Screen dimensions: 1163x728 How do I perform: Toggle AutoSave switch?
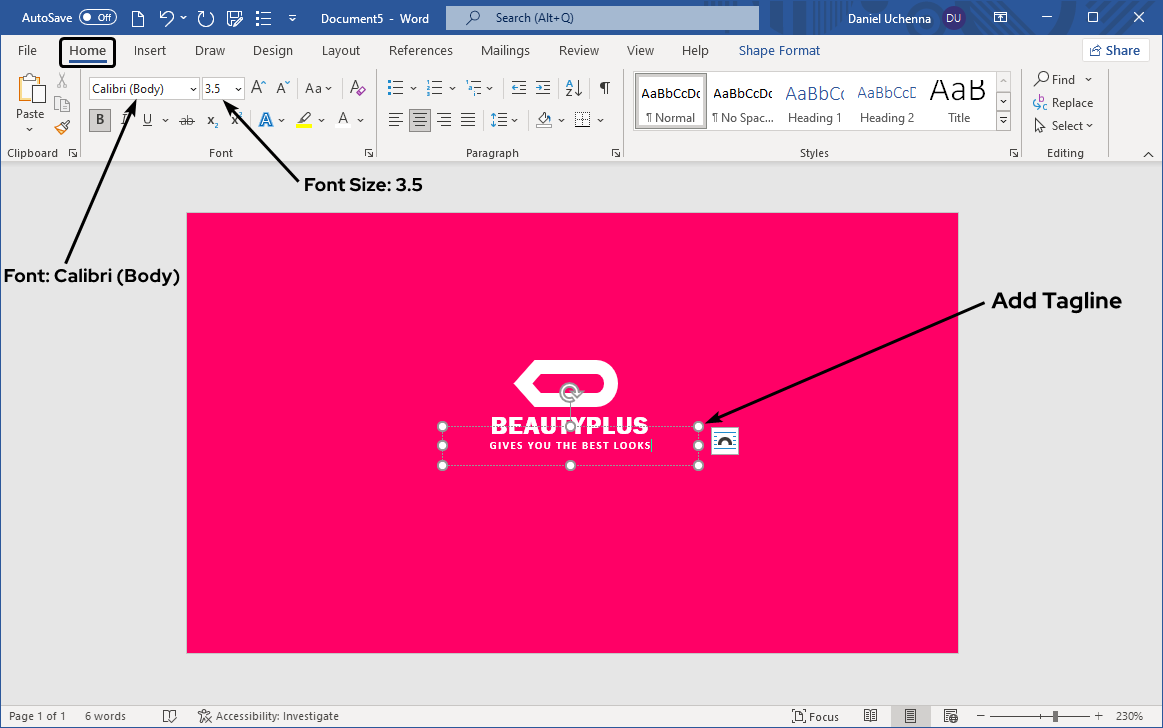(x=97, y=18)
